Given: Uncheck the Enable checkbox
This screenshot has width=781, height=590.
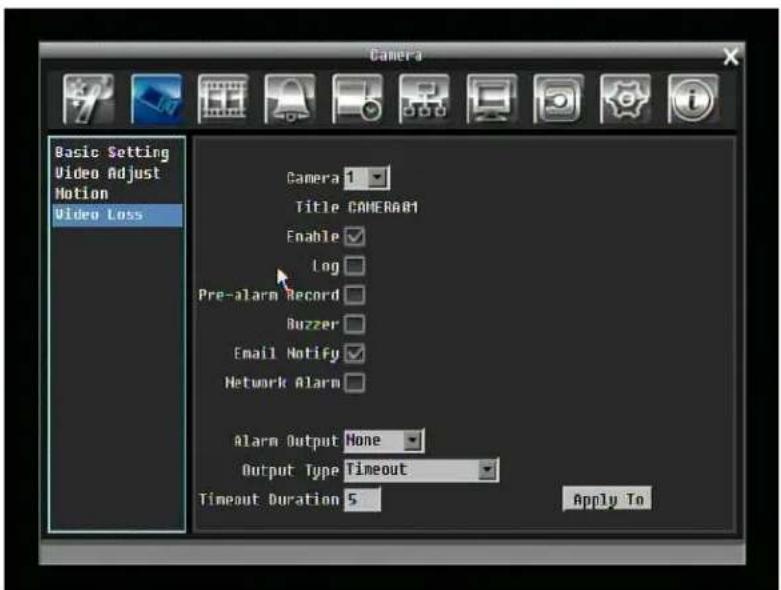Looking at the screenshot, I should point(355,236).
